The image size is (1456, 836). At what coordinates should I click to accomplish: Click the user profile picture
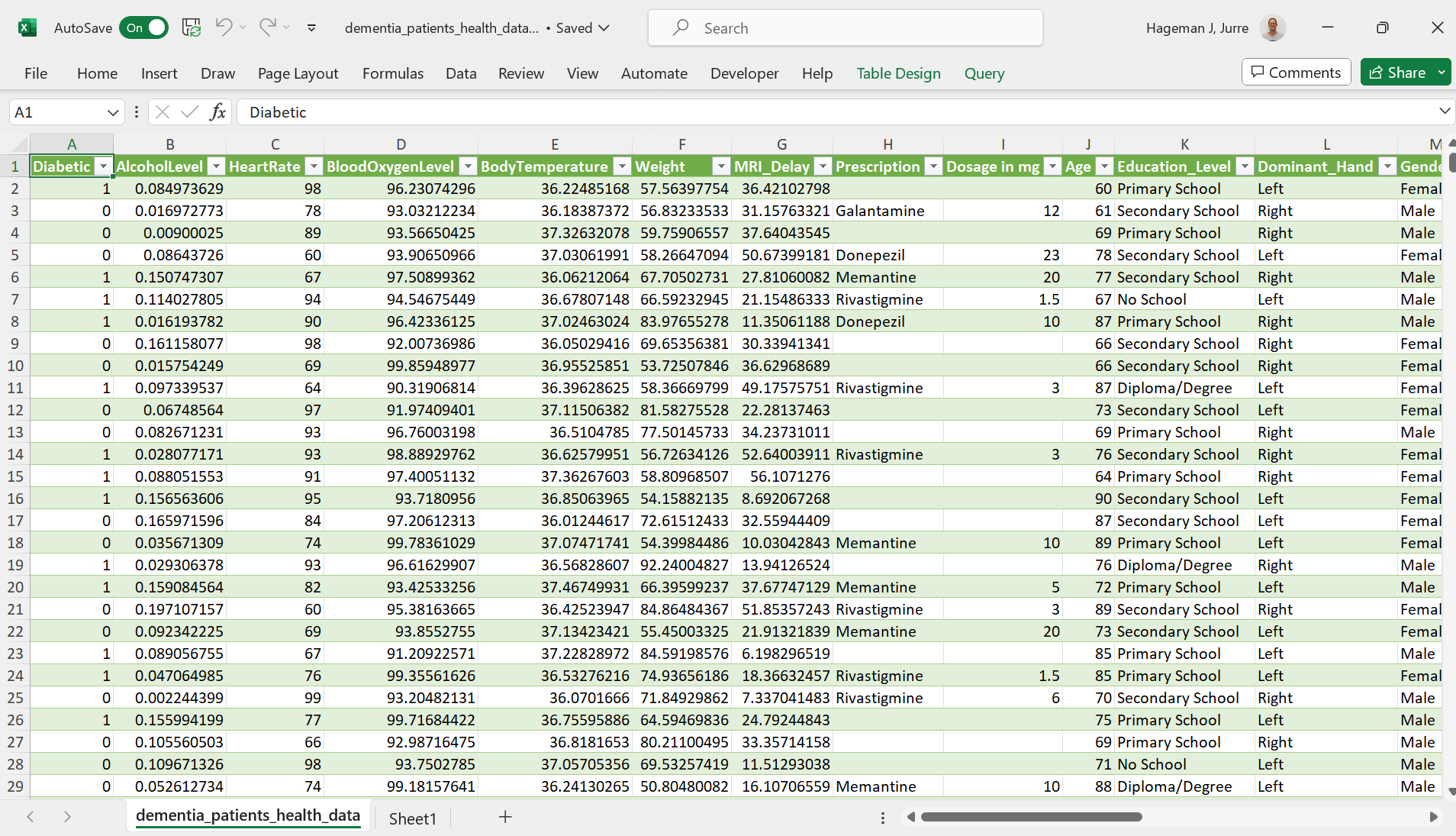point(1272,28)
